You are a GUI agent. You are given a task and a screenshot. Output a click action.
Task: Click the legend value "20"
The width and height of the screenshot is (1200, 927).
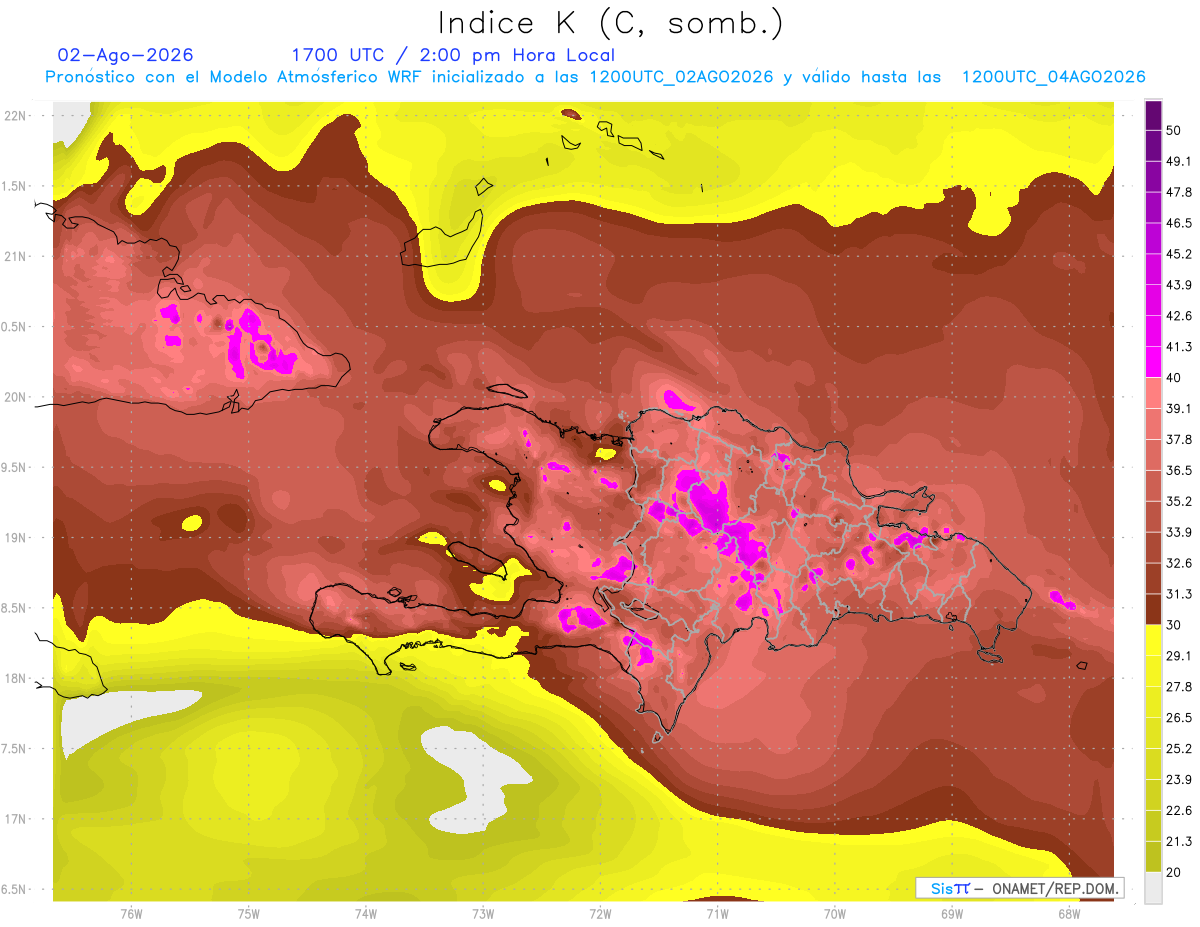coord(1174,872)
